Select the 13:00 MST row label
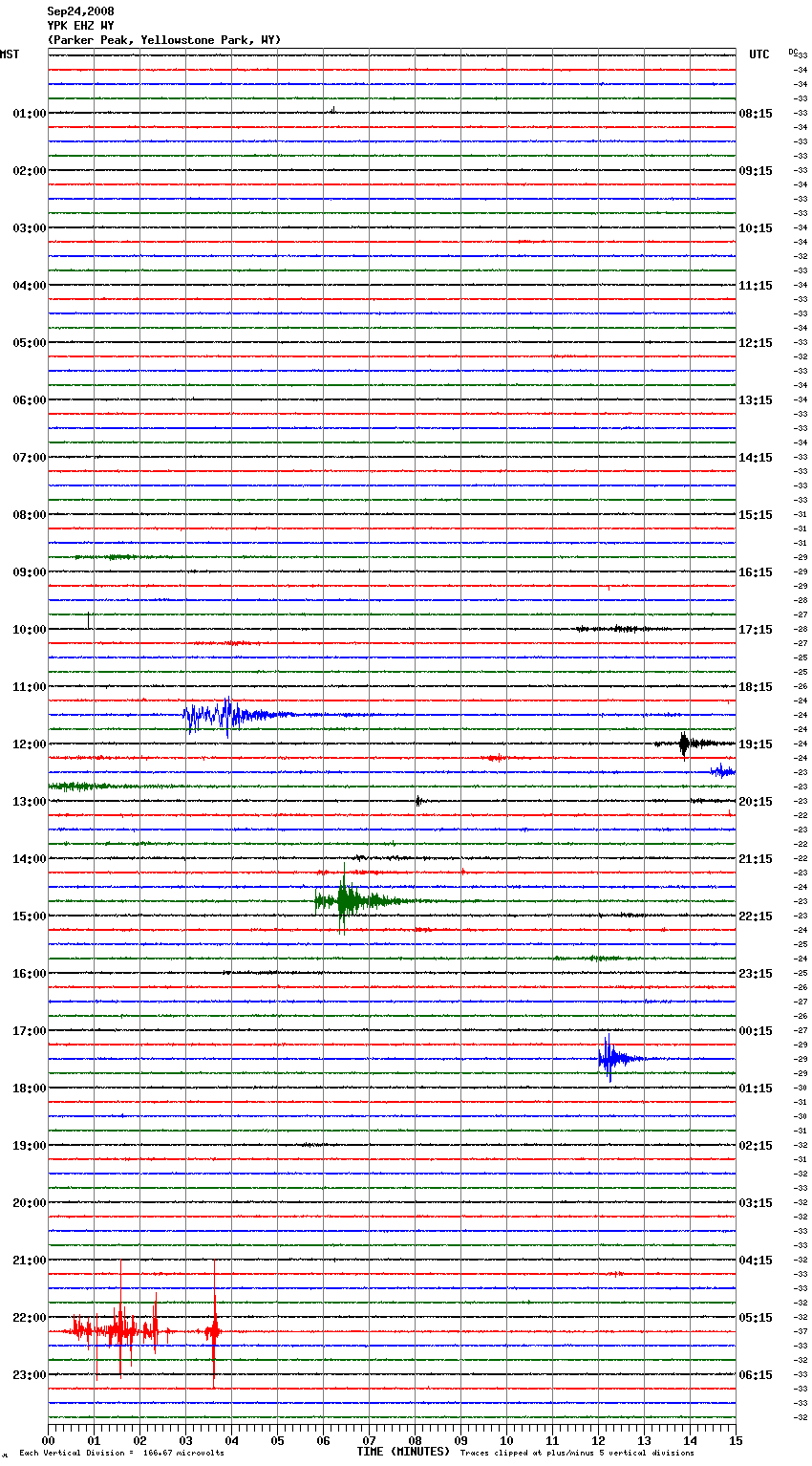Image resolution: width=812 pixels, height=1466 pixels. pyautogui.click(x=30, y=802)
